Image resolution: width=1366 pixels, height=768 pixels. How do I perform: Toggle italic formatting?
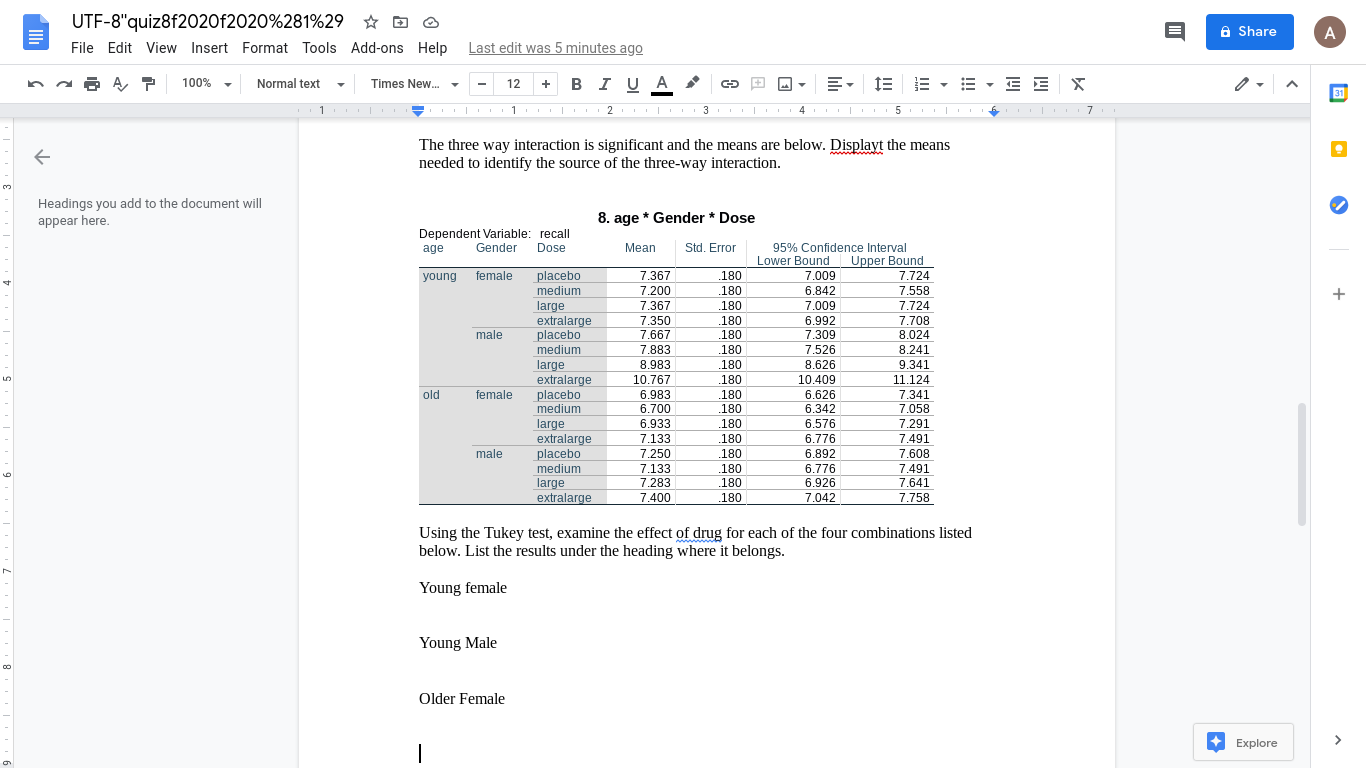tap(604, 84)
